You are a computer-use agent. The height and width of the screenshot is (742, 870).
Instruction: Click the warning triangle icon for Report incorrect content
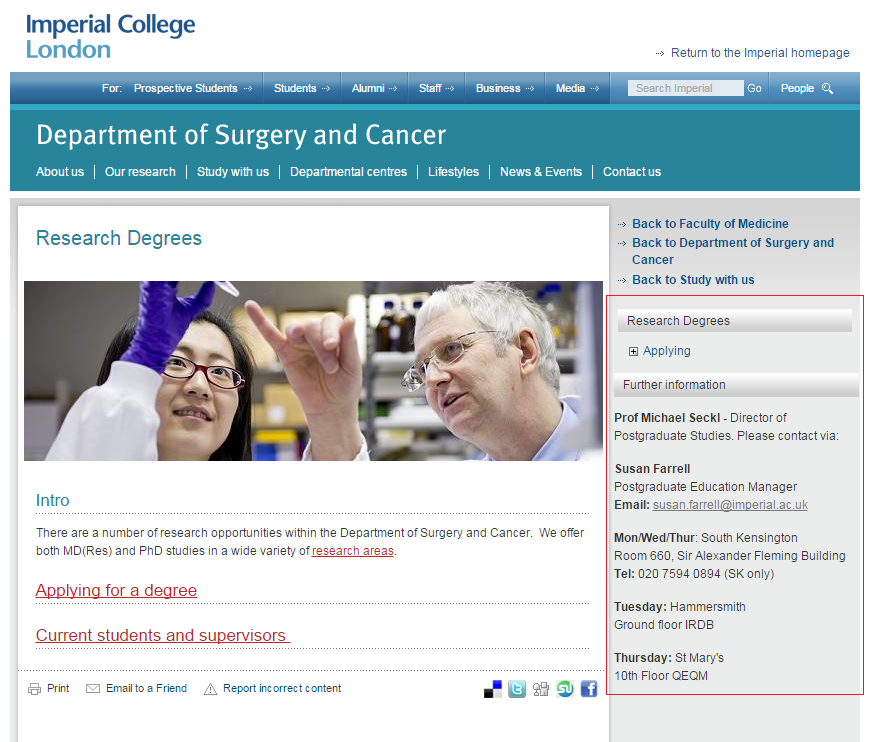(x=210, y=689)
